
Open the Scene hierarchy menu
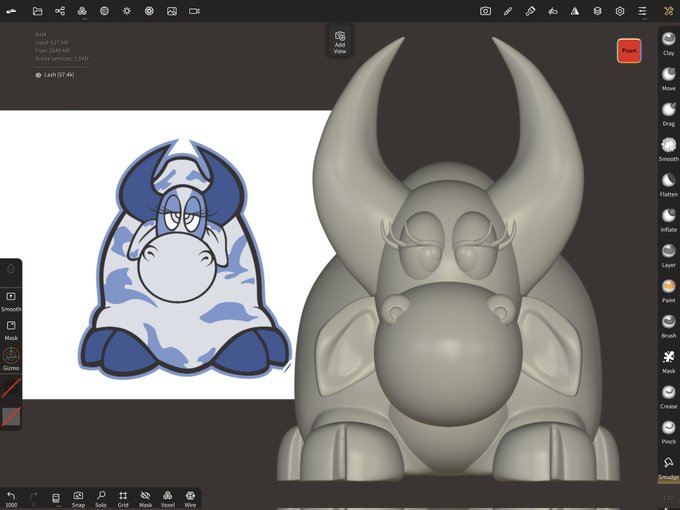[60, 11]
